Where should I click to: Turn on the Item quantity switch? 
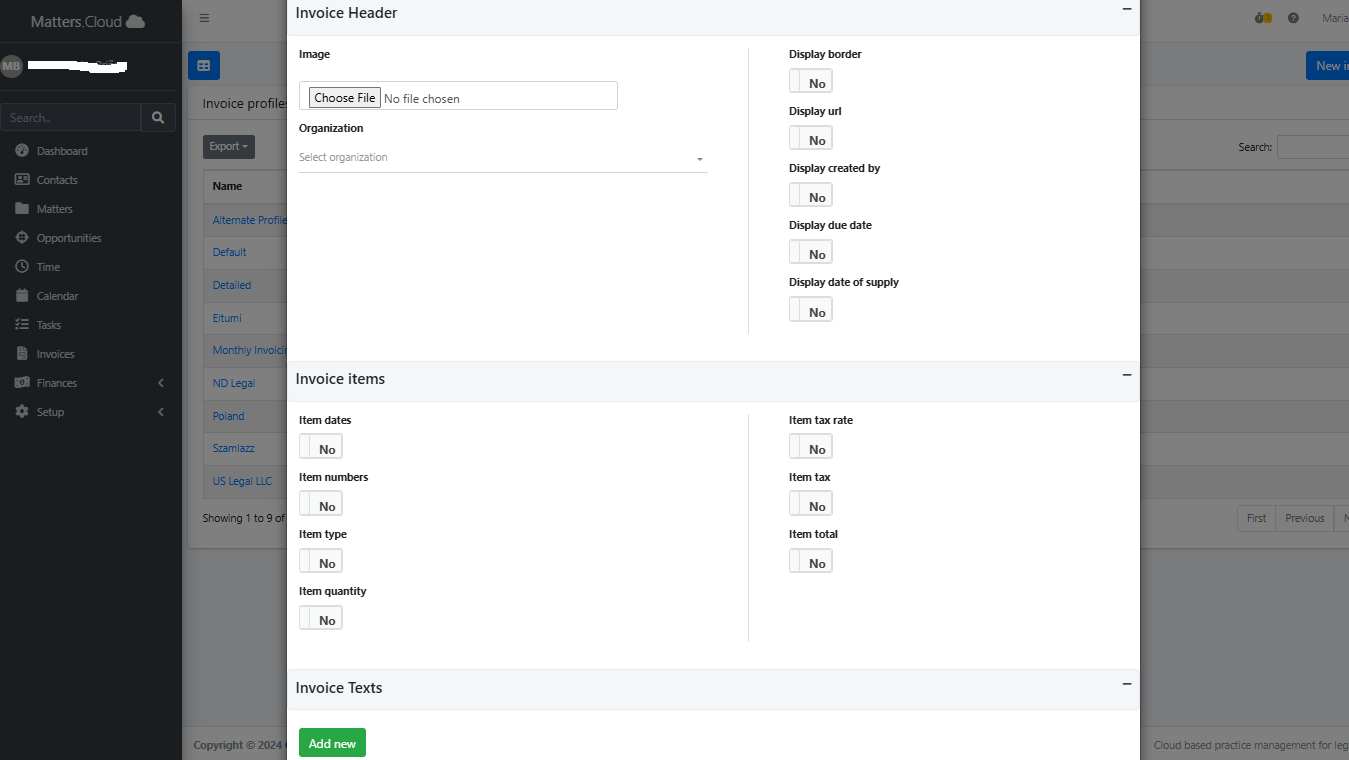click(x=320, y=619)
